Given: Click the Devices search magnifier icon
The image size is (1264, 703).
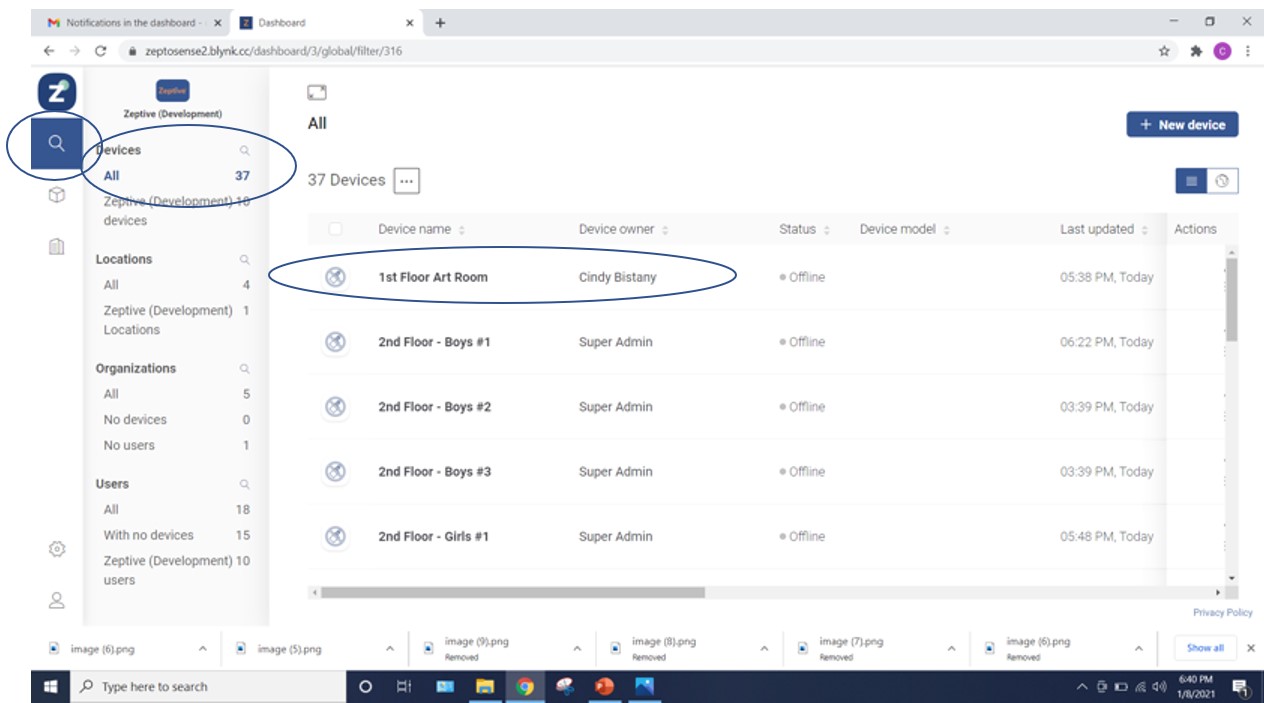Looking at the screenshot, I should (x=245, y=151).
